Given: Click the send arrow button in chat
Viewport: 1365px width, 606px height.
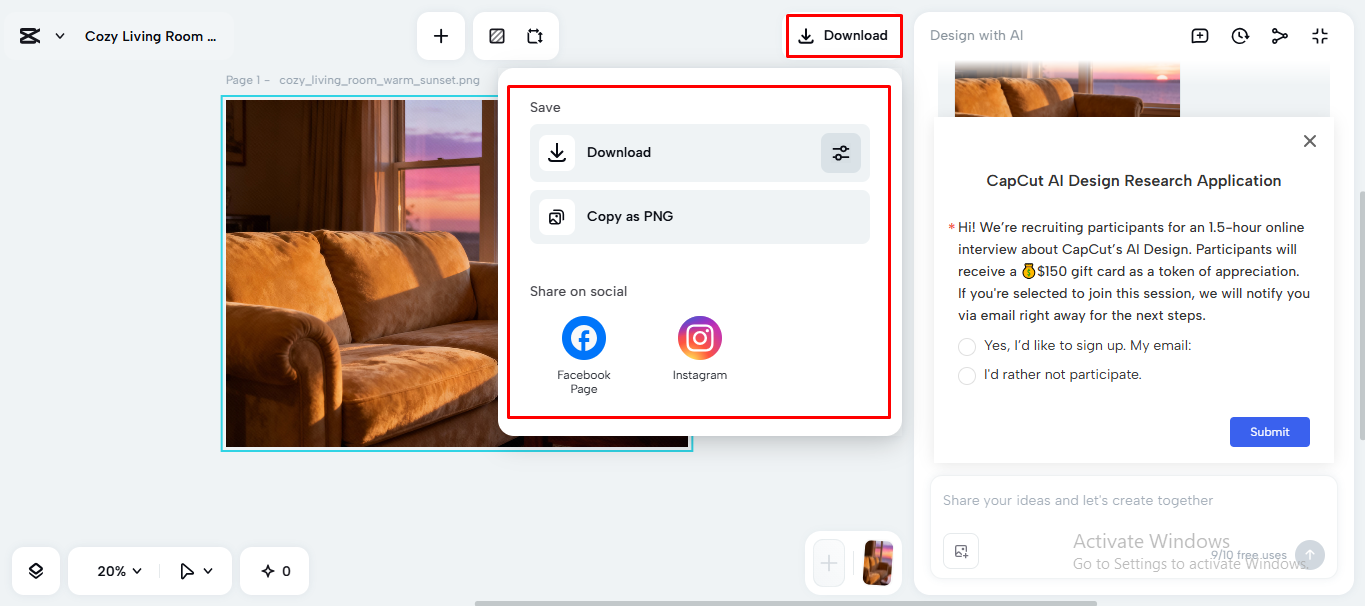Looking at the screenshot, I should point(1310,555).
